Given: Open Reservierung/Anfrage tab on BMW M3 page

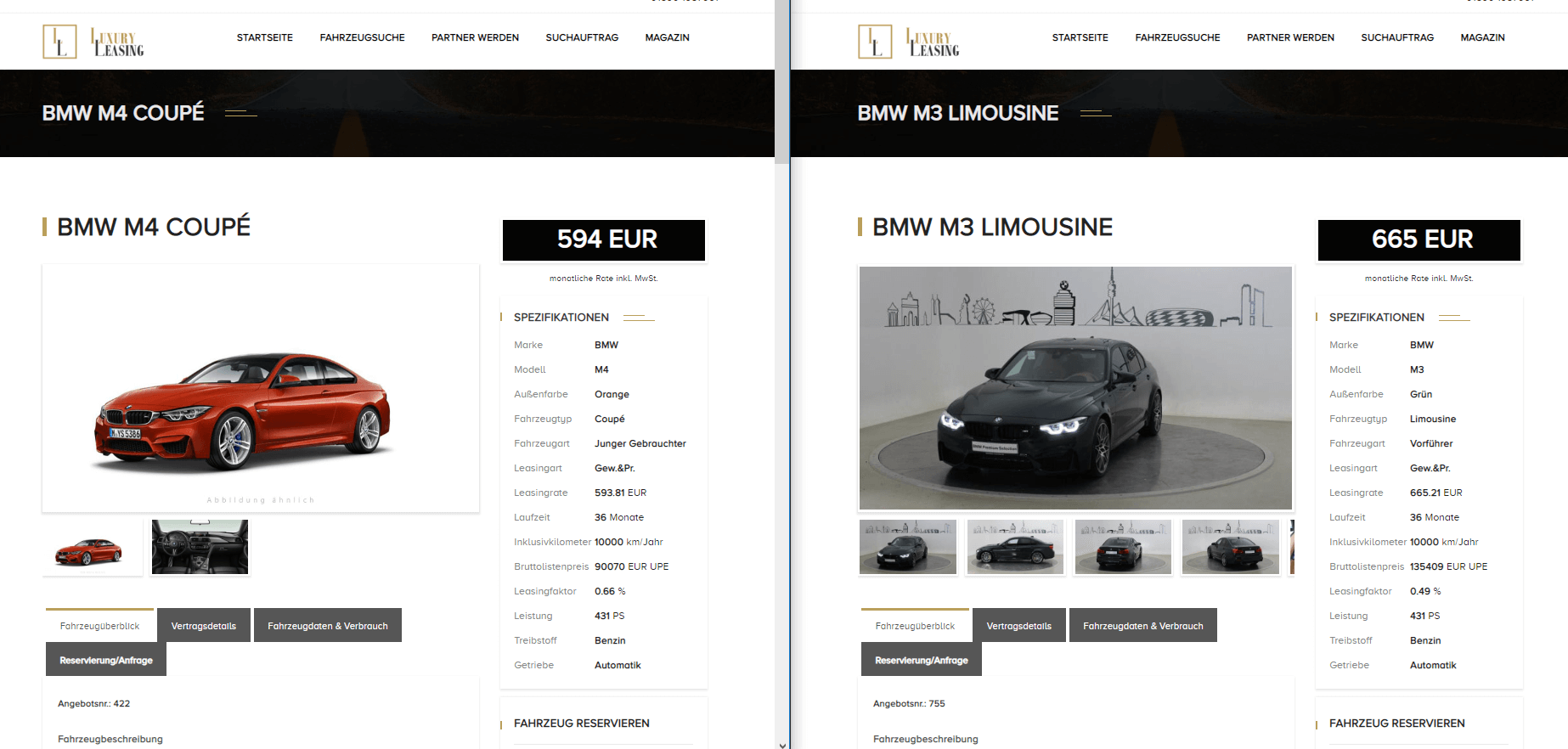Looking at the screenshot, I should 922,660.
